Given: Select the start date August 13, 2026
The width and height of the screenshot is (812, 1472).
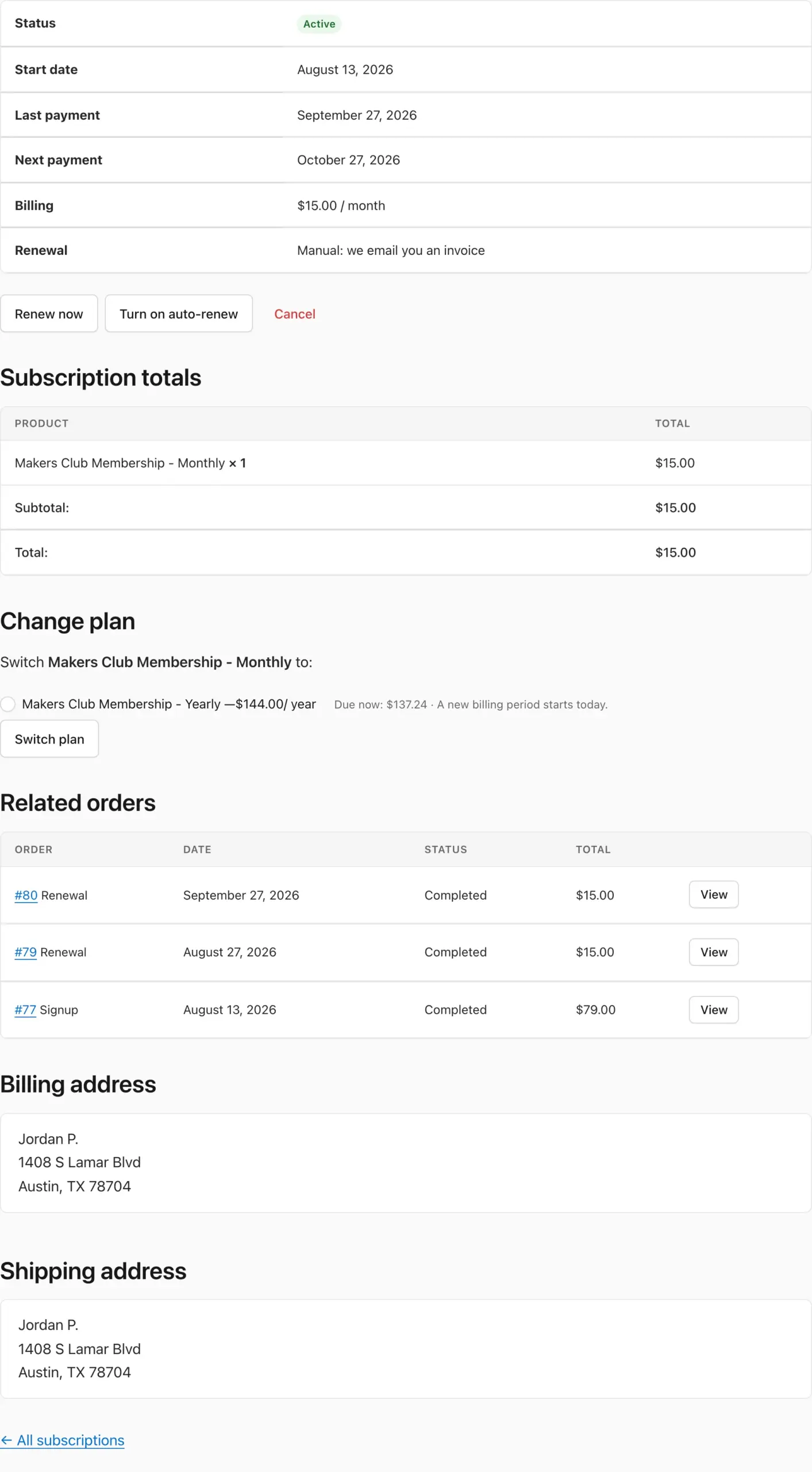Looking at the screenshot, I should point(345,70).
